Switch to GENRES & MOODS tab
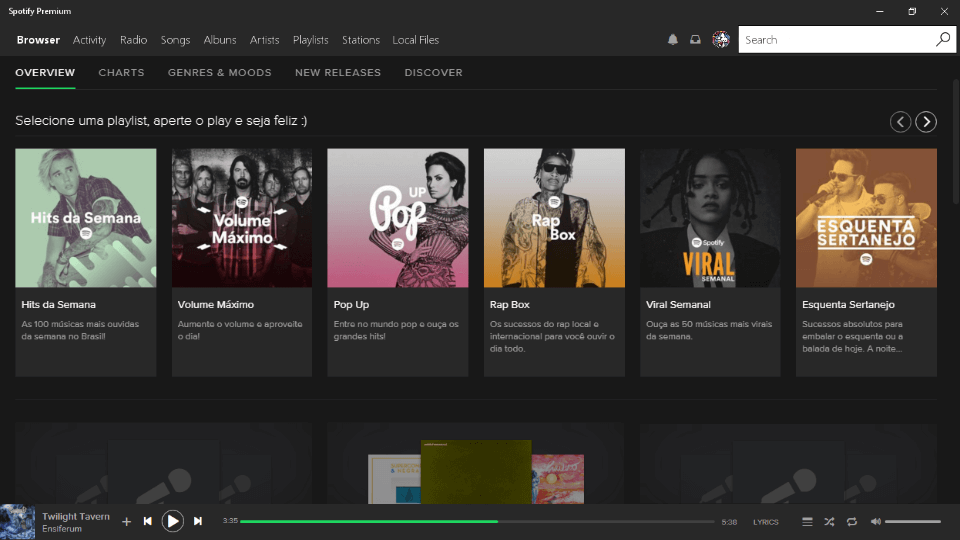This screenshot has width=960, height=540. (x=219, y=73)
